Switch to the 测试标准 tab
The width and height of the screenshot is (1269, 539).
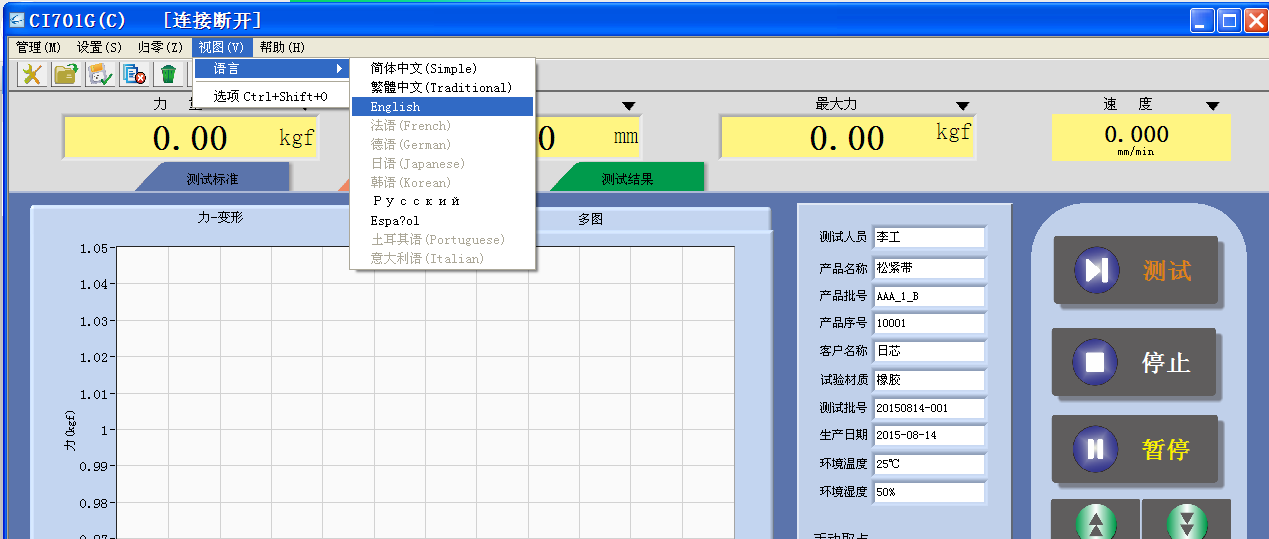(x=212, y=179)
